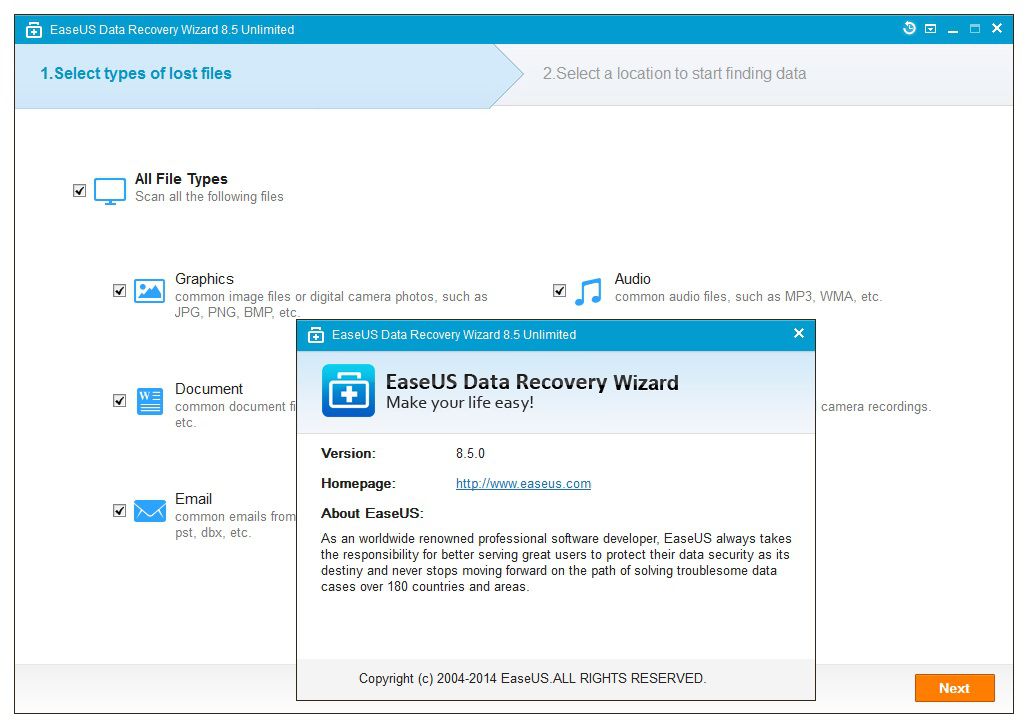Click the Graphics label
The height and width of the screenshot is (726, 1027).
(204, 279)
